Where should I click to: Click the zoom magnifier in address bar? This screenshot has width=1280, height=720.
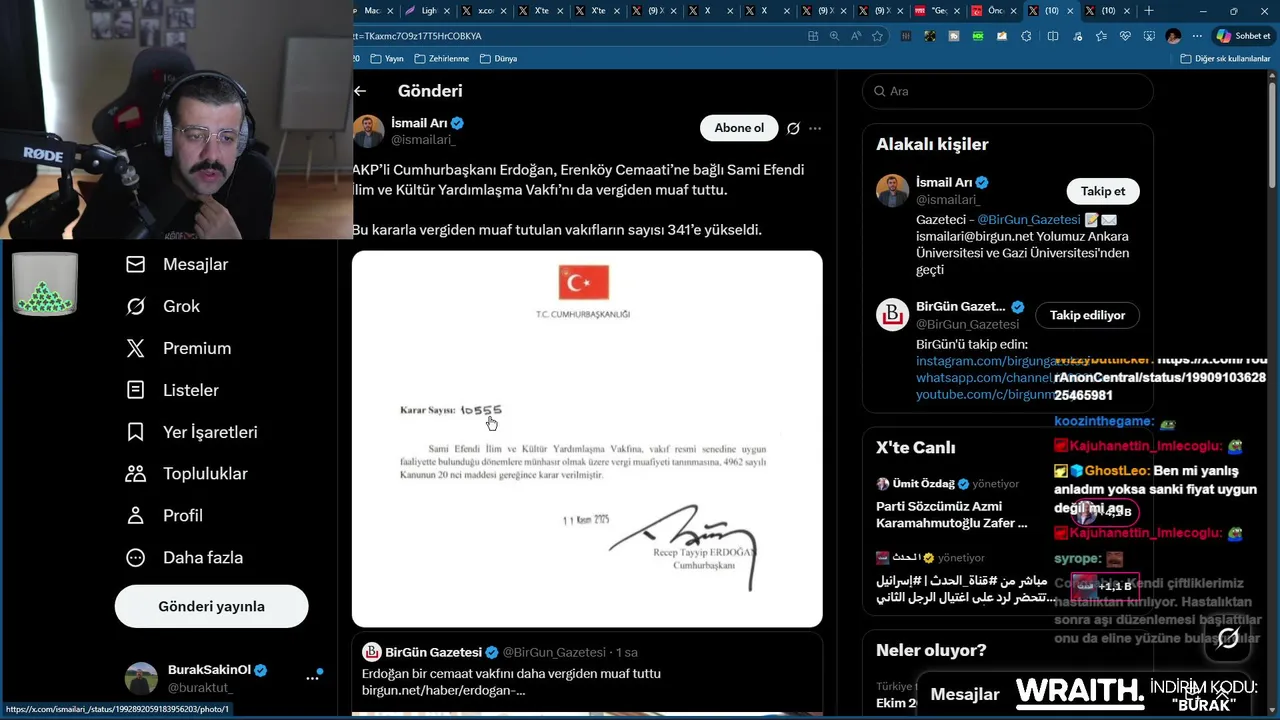pyautogui.click(x=835, y=36)
